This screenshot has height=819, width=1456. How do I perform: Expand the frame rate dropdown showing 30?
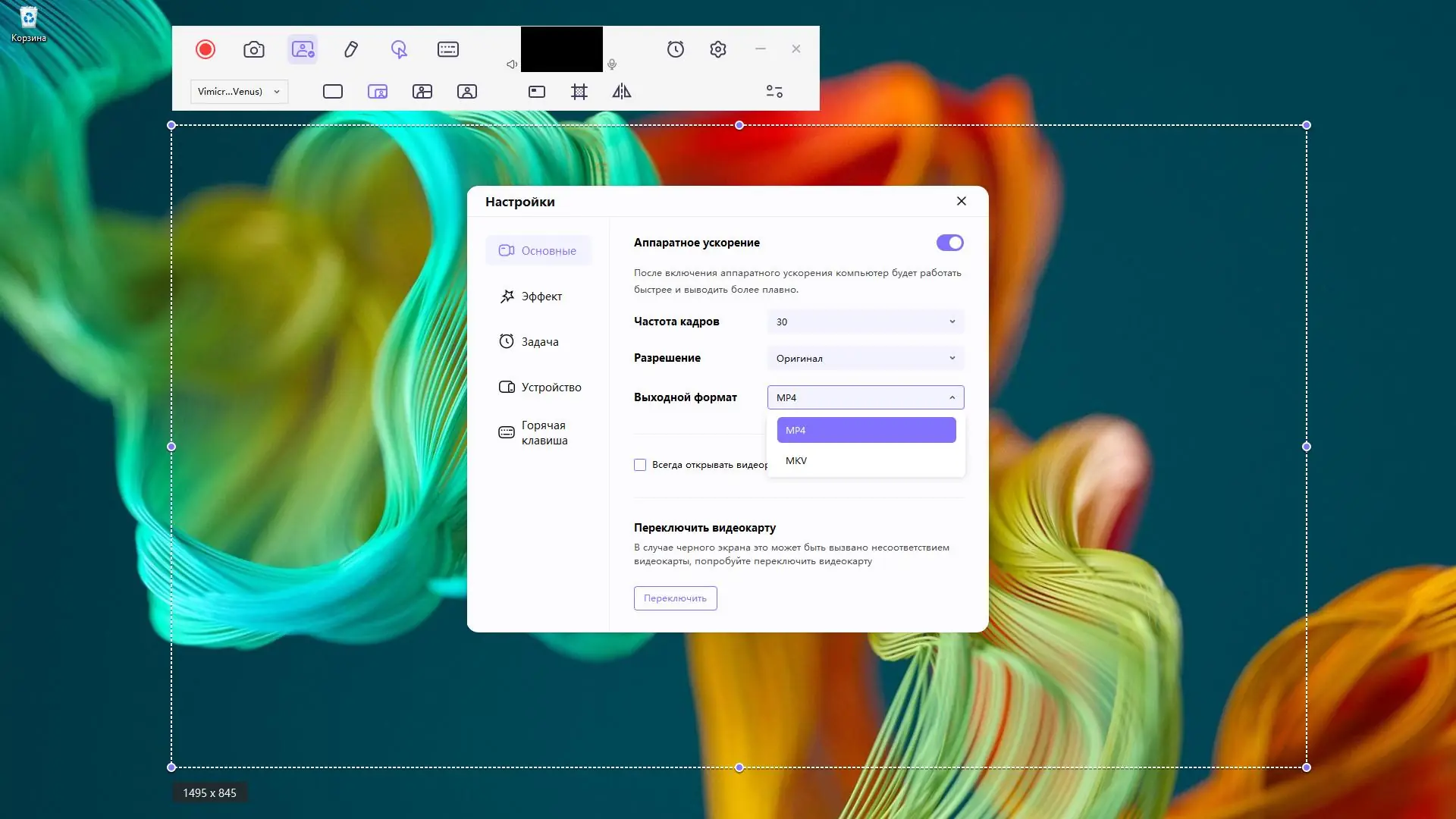point(865,322)
